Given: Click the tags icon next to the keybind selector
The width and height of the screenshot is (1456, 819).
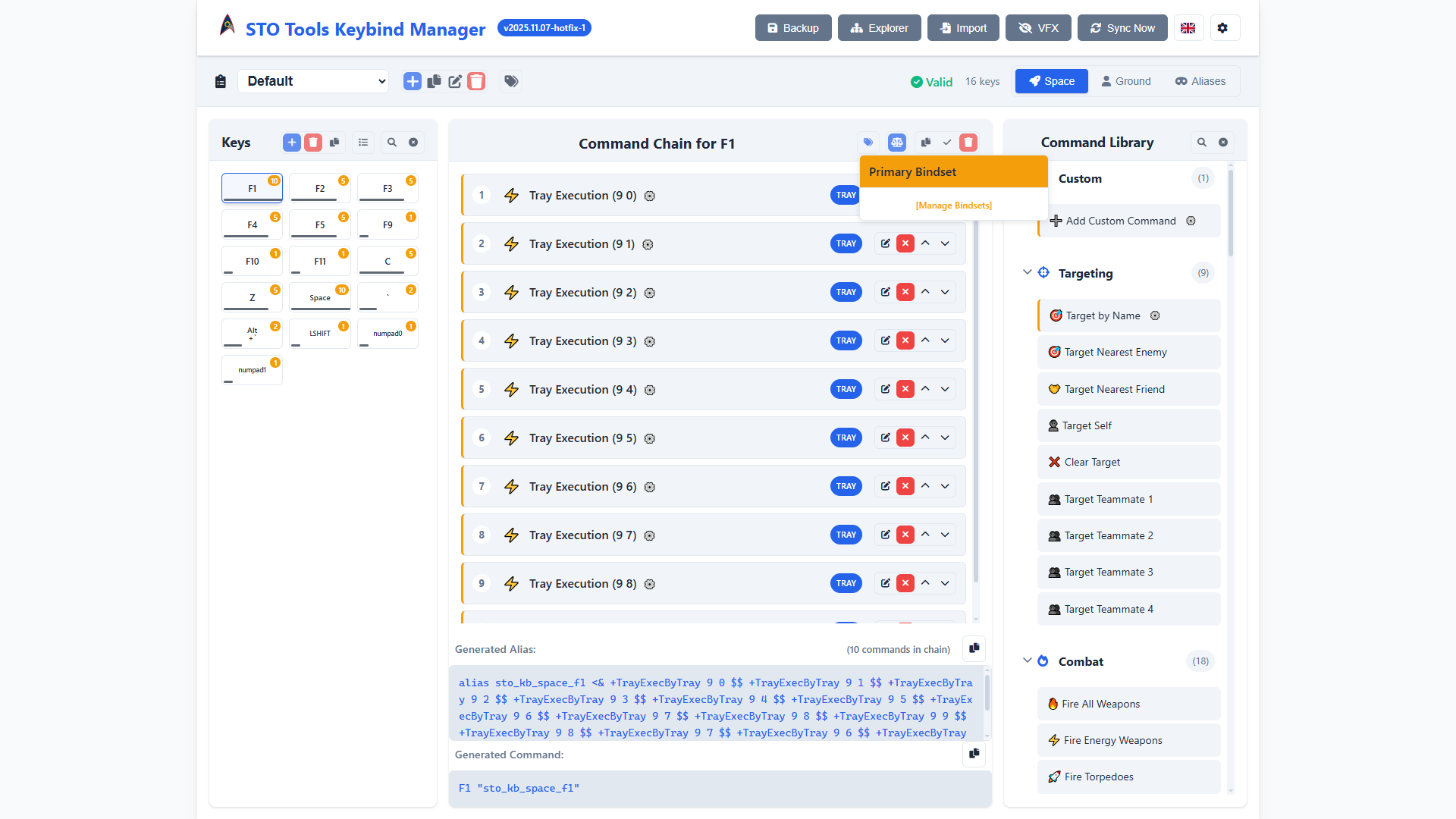Looking at the screenshot, I should click(x=511, y=81).
